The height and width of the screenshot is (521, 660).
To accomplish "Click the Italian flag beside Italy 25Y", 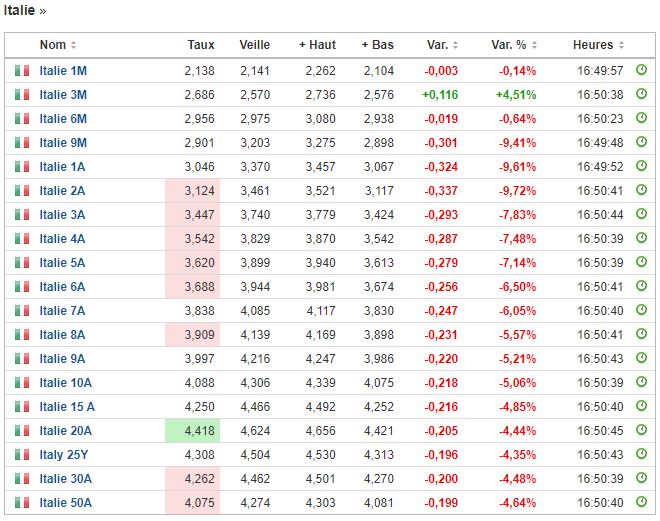I will click(x=21, y=455).
